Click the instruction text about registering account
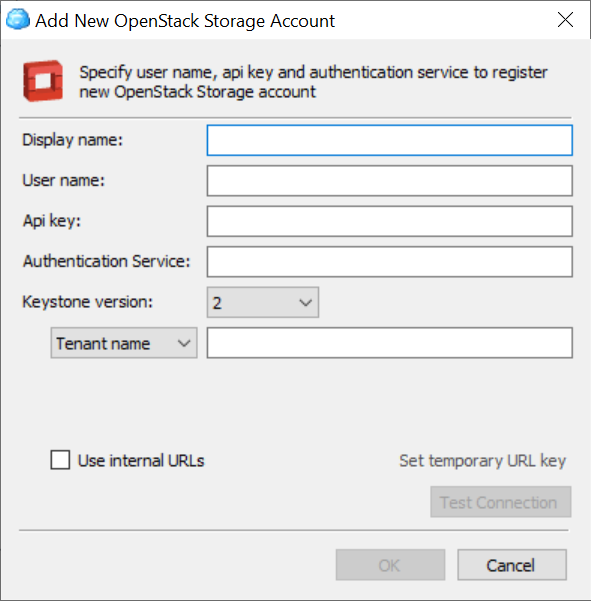The height and width of the screenshot is (601, 591). (x=313, y=82)
